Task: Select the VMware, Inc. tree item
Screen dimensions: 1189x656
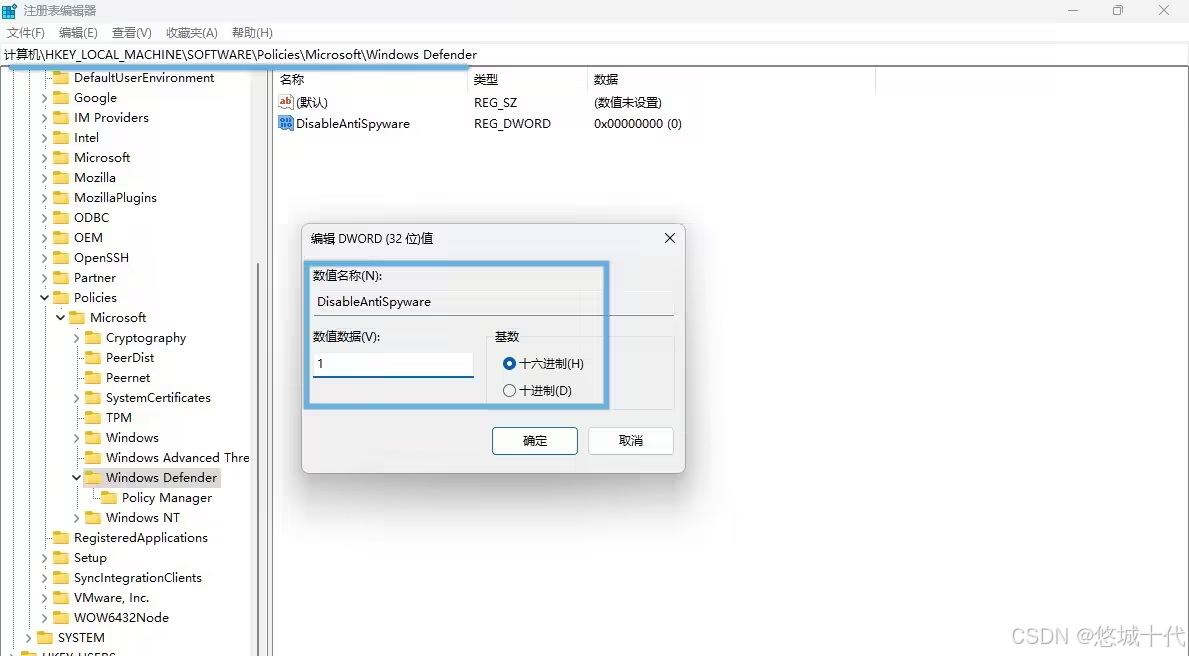Action: click(111, 598)
